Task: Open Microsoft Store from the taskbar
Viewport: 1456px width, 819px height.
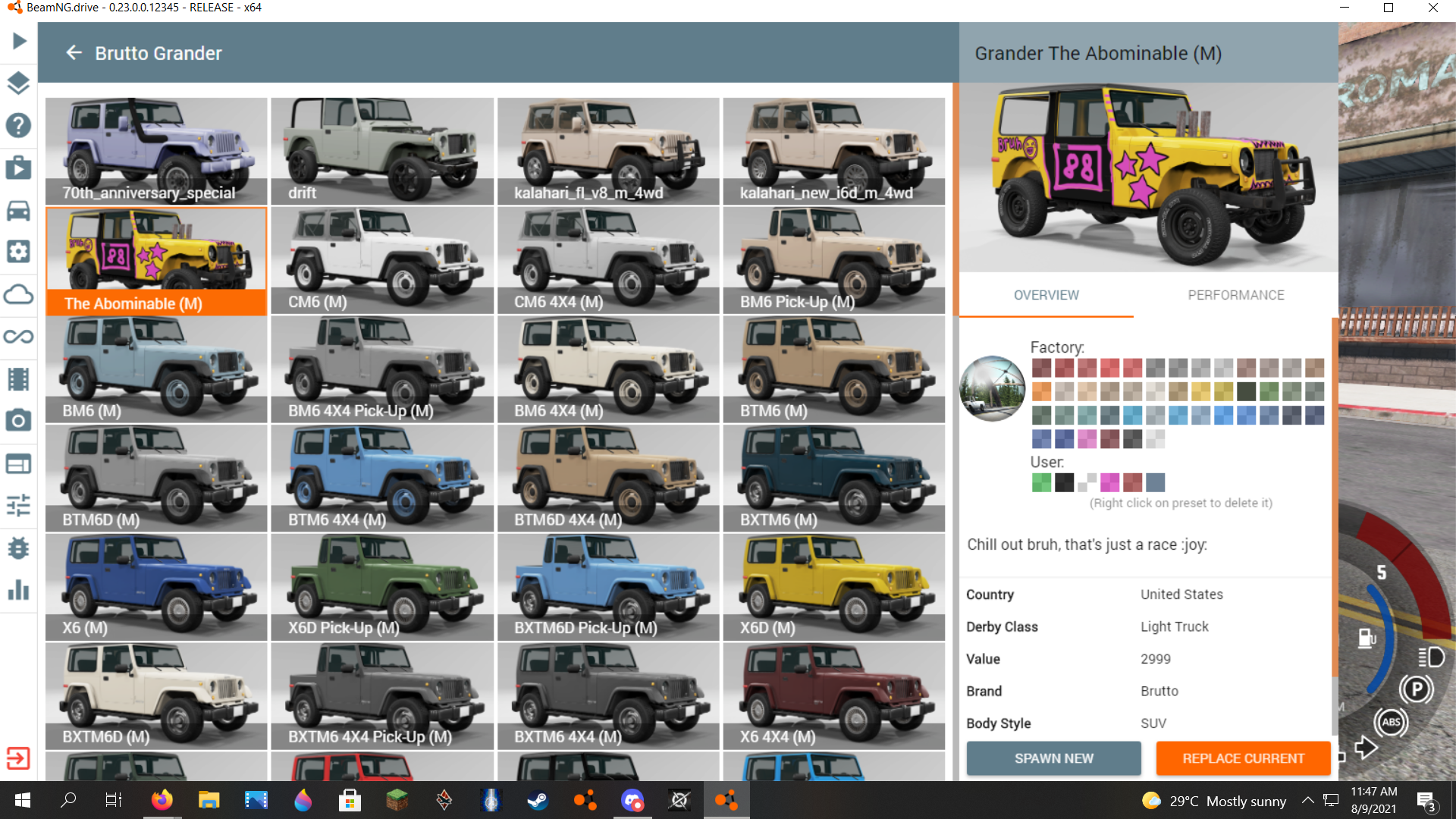Action: [x=350, y=800]
